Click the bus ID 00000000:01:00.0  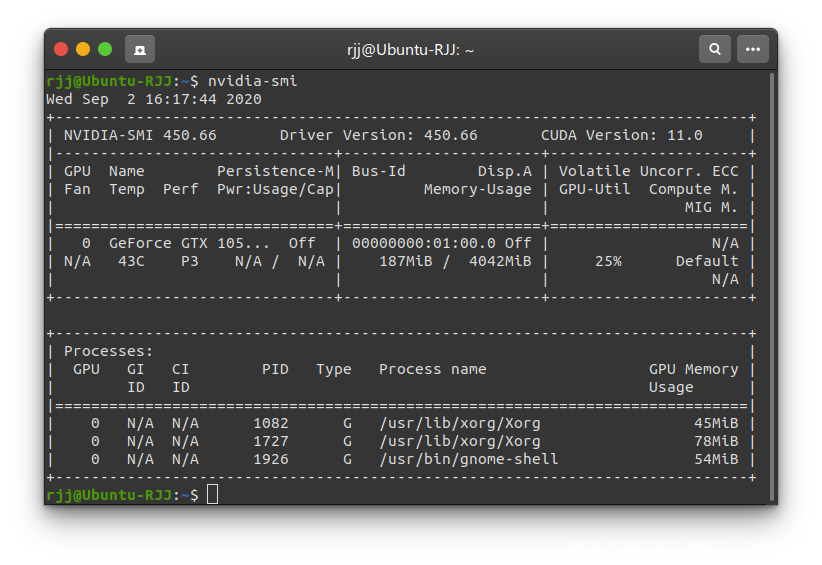click(424, 244)
